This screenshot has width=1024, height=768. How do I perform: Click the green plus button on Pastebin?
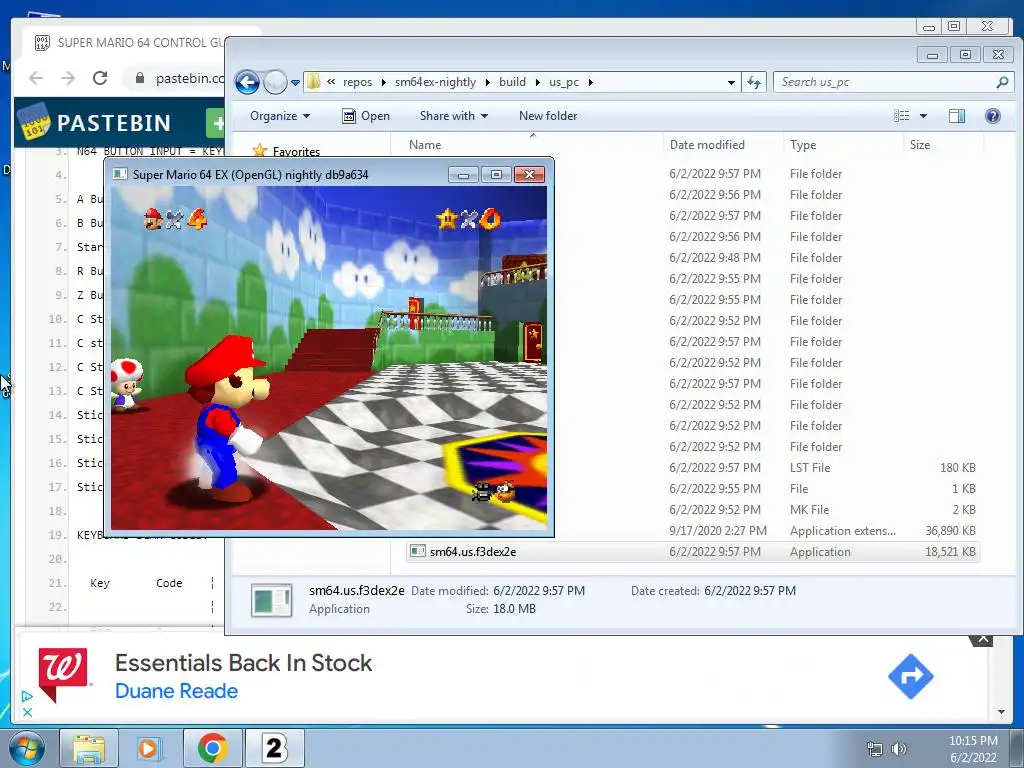pyautogui.click(x=216, y=123)
